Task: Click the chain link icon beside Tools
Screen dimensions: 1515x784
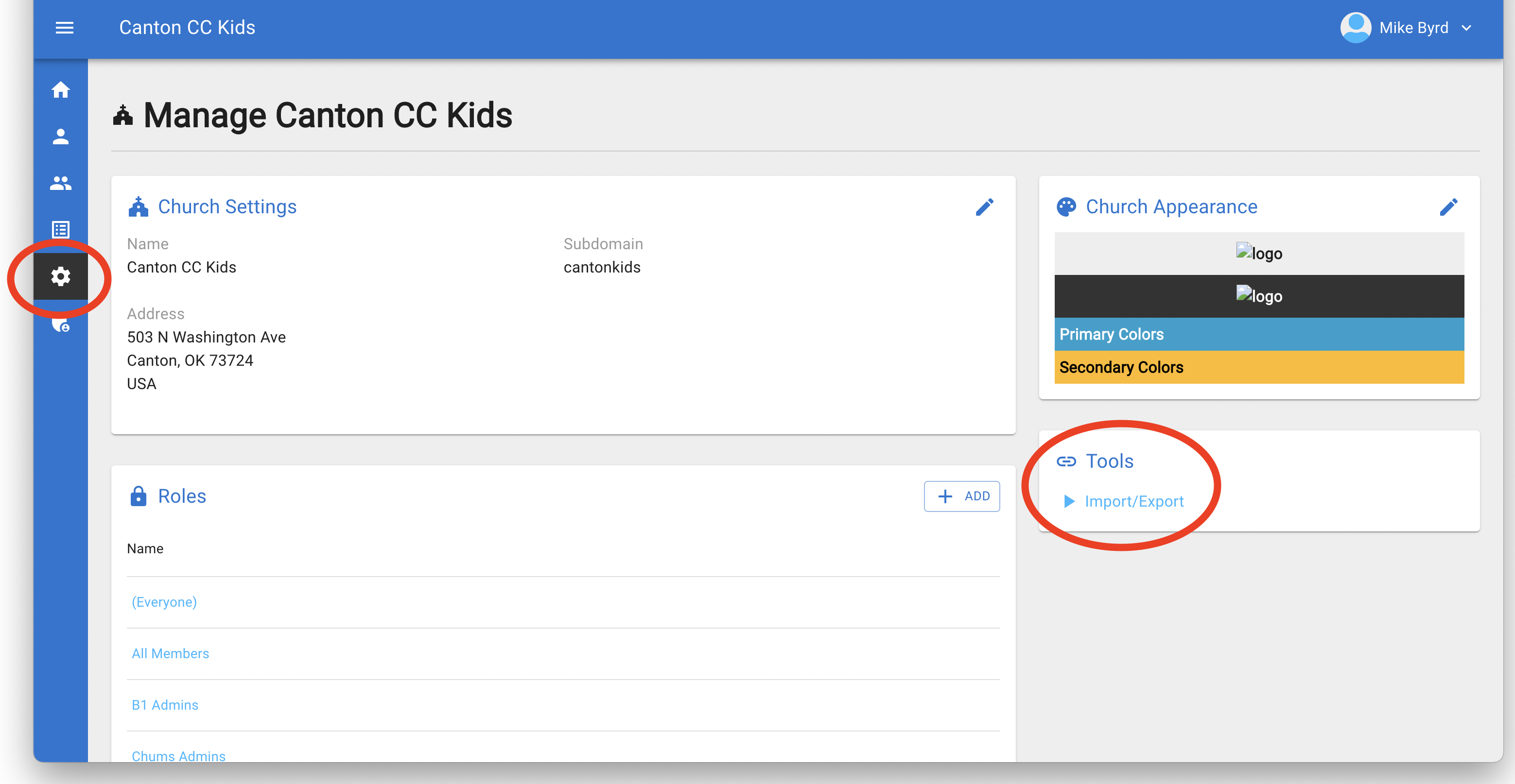Action: click(x=1067, y=461)
